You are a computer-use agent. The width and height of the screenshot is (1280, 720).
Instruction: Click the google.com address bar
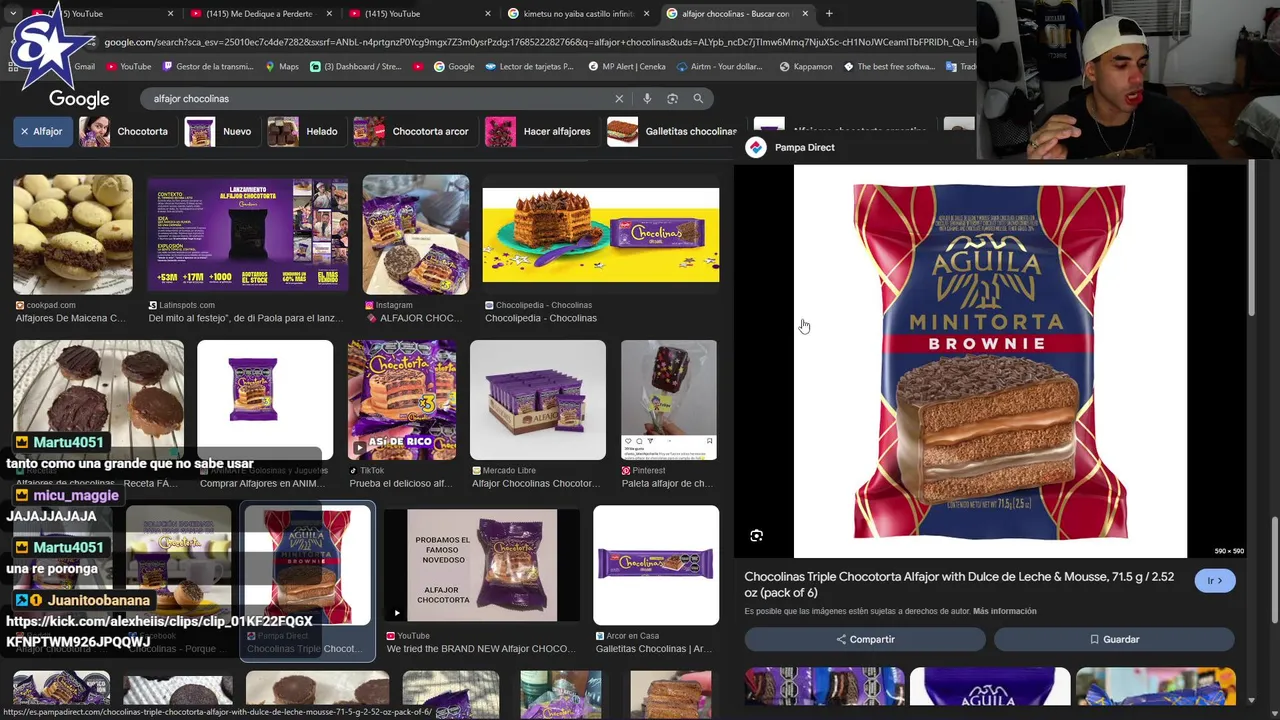[538, 42]
